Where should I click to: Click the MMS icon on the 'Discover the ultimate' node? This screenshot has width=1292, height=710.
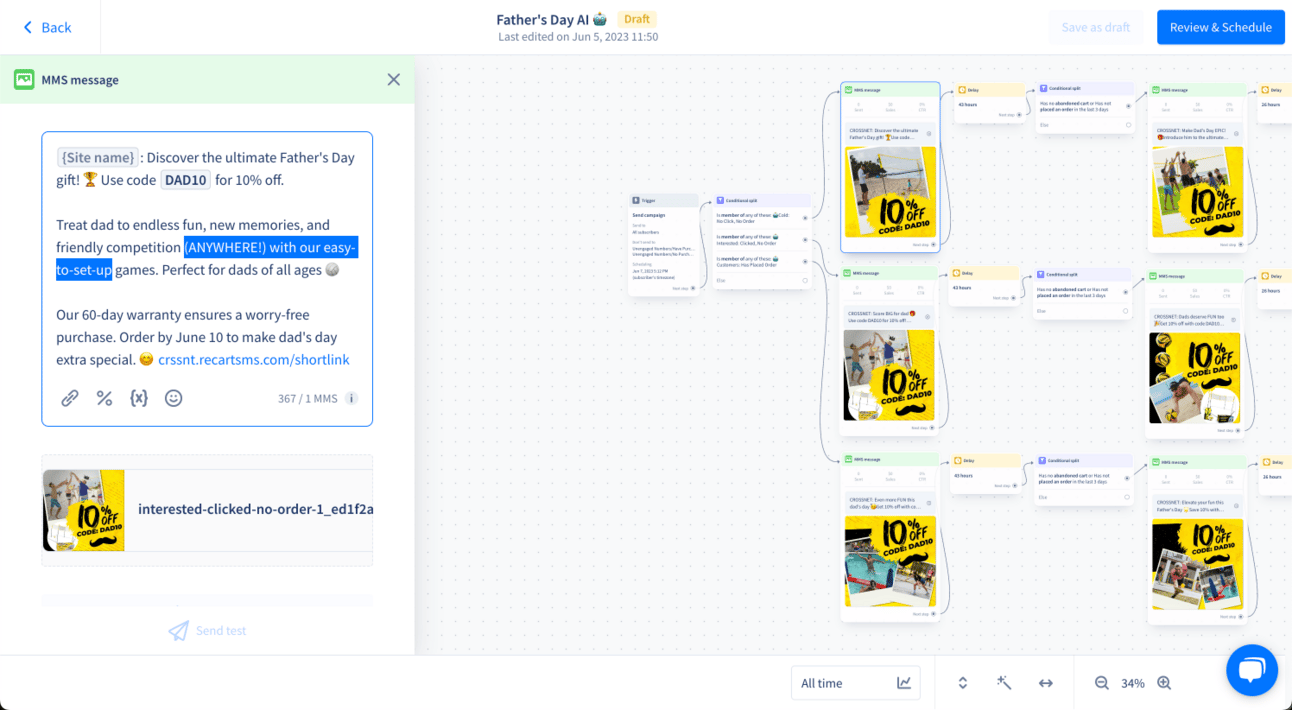click(x=849, y=90)
